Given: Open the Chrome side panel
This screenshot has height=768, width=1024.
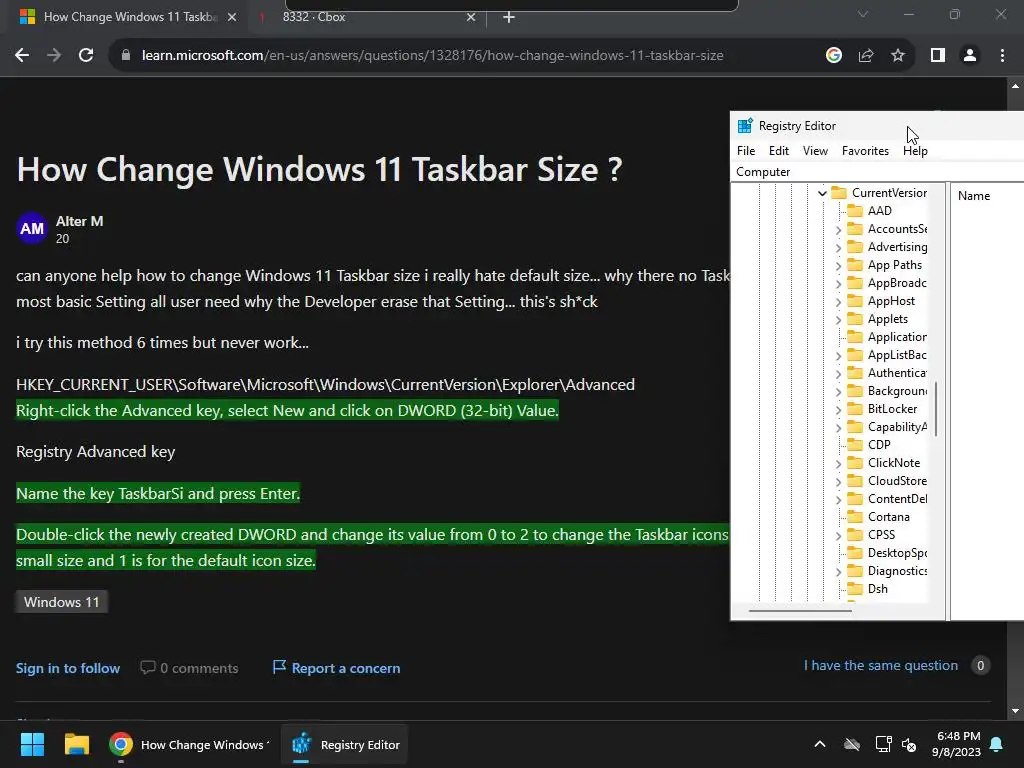Looking at the screenshot, I should pyautogui.click(x=938, y=56).
